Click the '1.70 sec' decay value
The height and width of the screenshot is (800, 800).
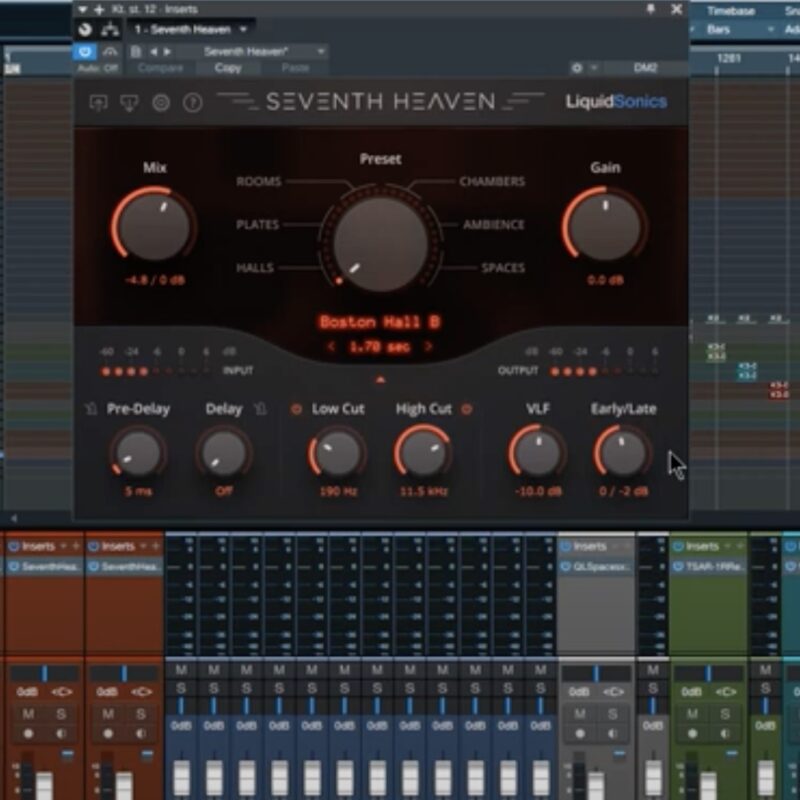[x=380, y=347]
